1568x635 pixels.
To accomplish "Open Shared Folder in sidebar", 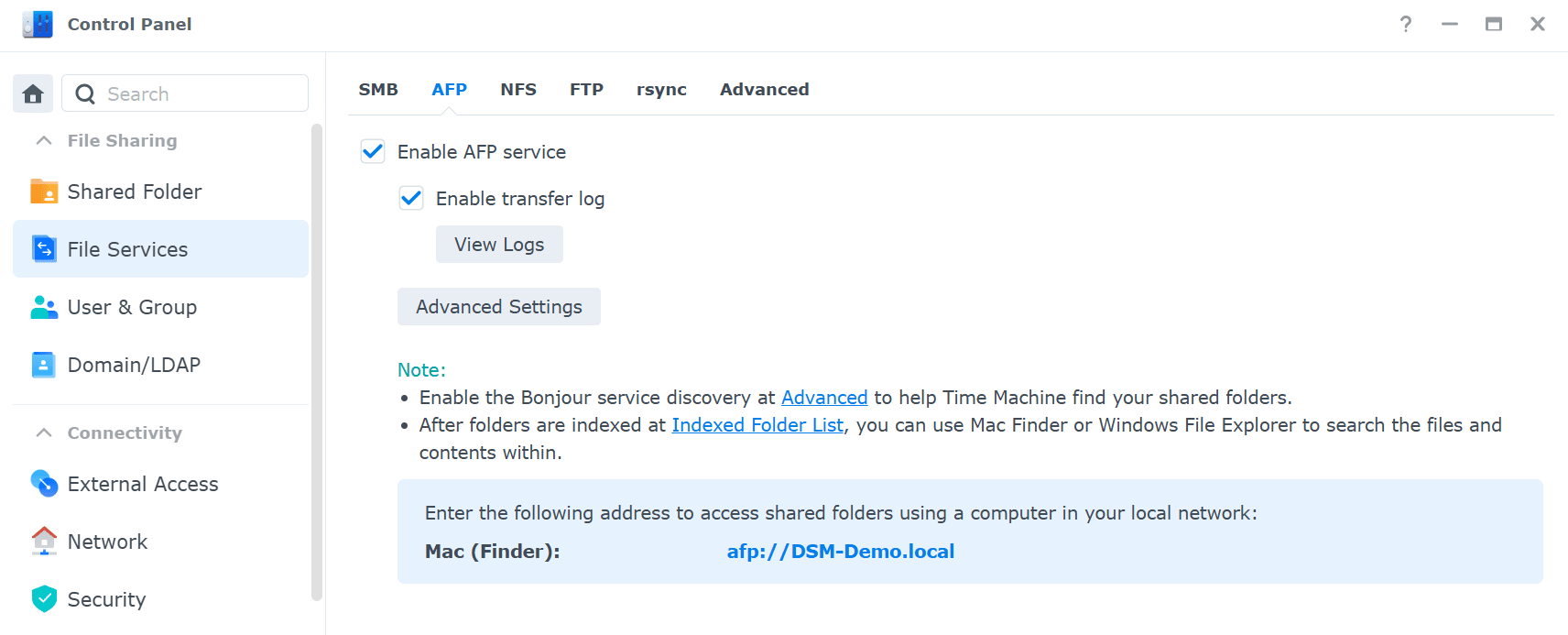I will pyautogui.click(x=160, y=192).
